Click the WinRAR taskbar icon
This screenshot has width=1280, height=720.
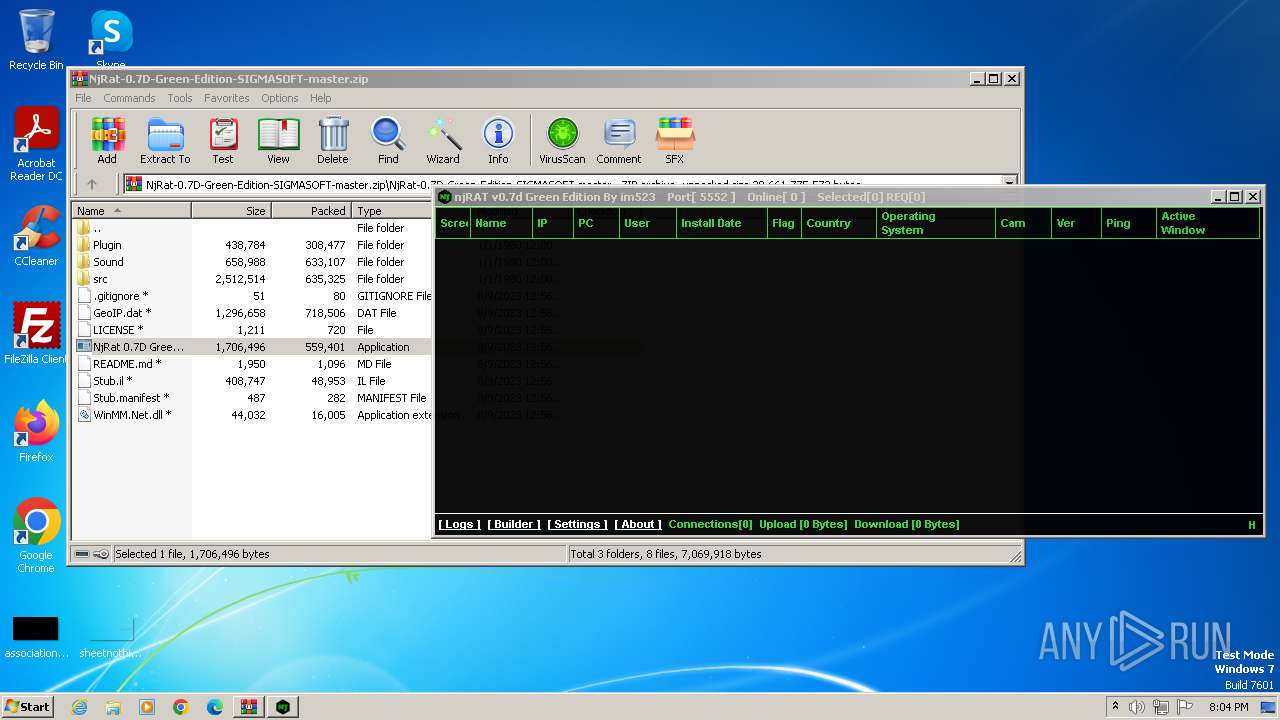pyautogui.click(x=248, y=707)
